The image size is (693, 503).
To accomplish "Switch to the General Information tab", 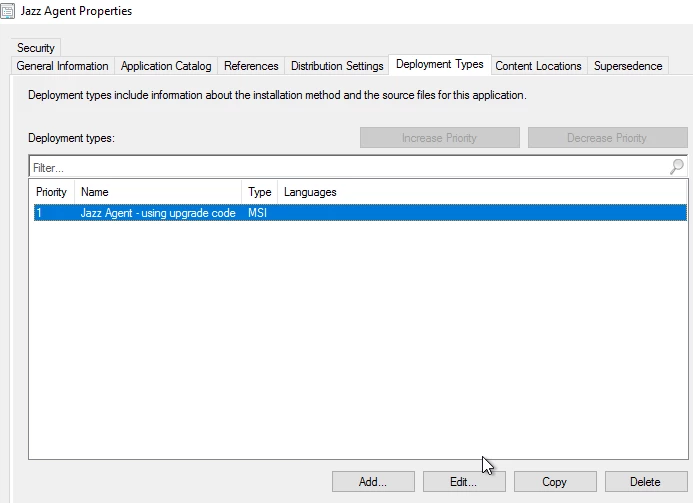I will (62, 66).
